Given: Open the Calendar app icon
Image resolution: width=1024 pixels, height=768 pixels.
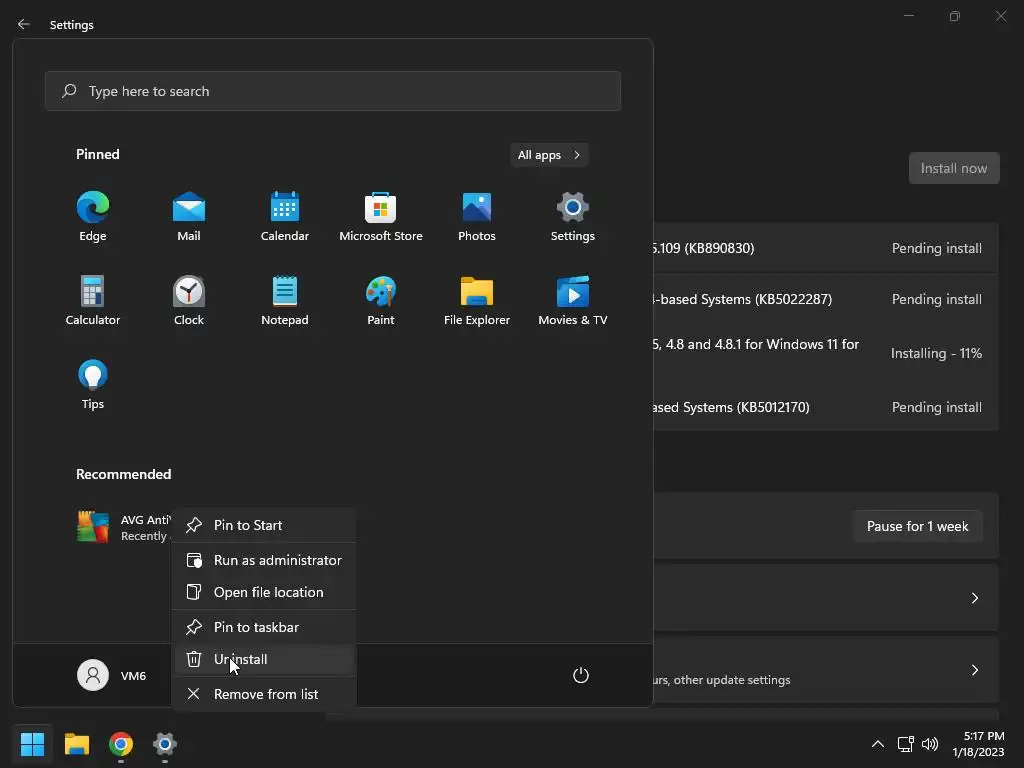Looking at the screenshot, I should pos(285,216).
